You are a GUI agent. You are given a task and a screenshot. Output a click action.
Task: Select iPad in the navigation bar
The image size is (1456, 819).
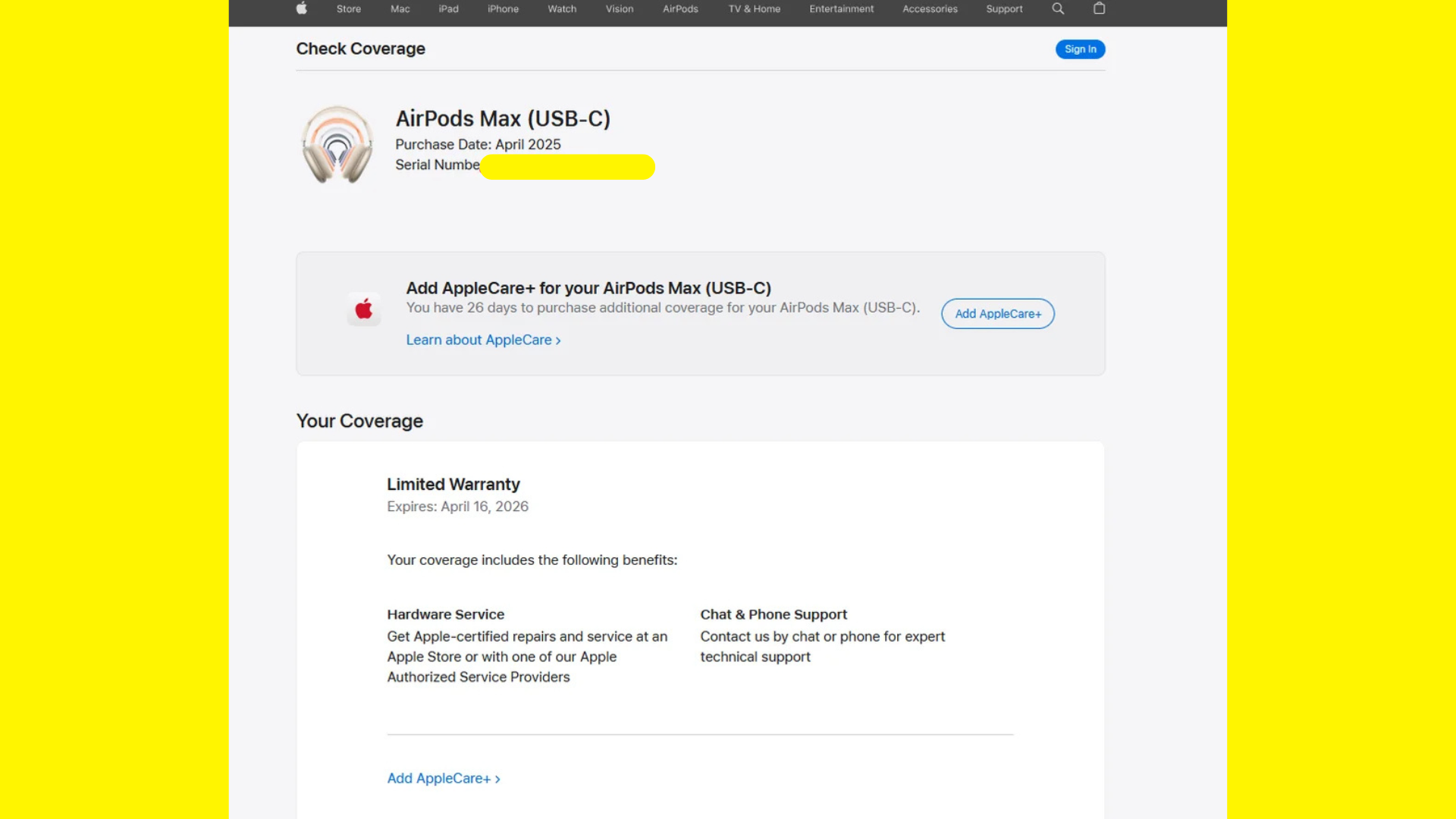point(448,9)
